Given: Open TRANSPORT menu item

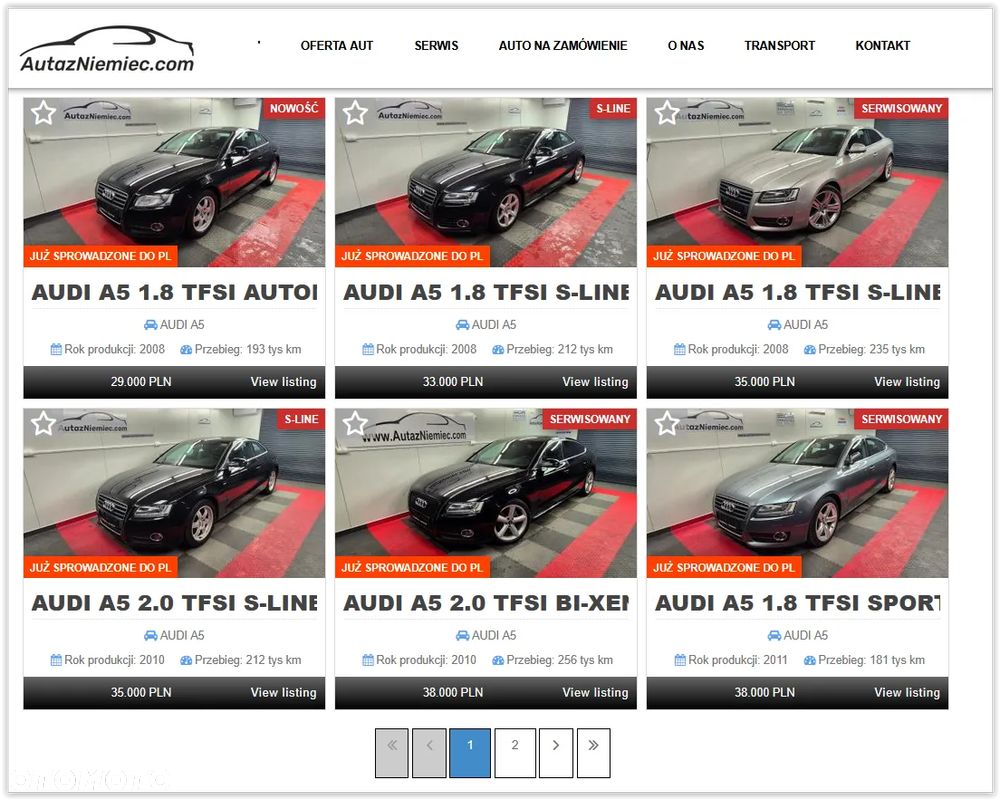Looking at the screenshot, I should tap(779, 46).
